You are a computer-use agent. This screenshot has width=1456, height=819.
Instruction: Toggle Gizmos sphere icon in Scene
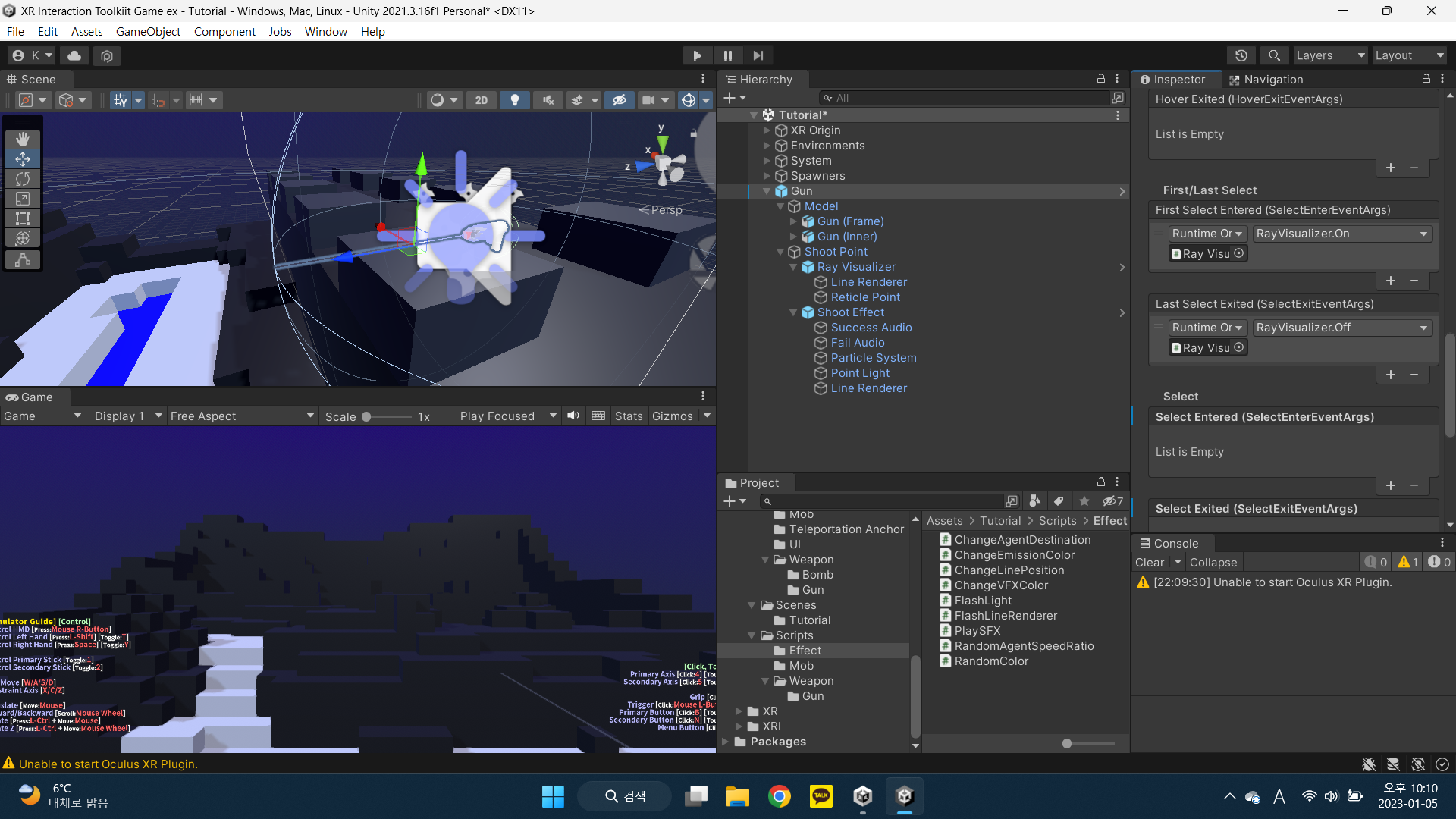pos(689,100)
